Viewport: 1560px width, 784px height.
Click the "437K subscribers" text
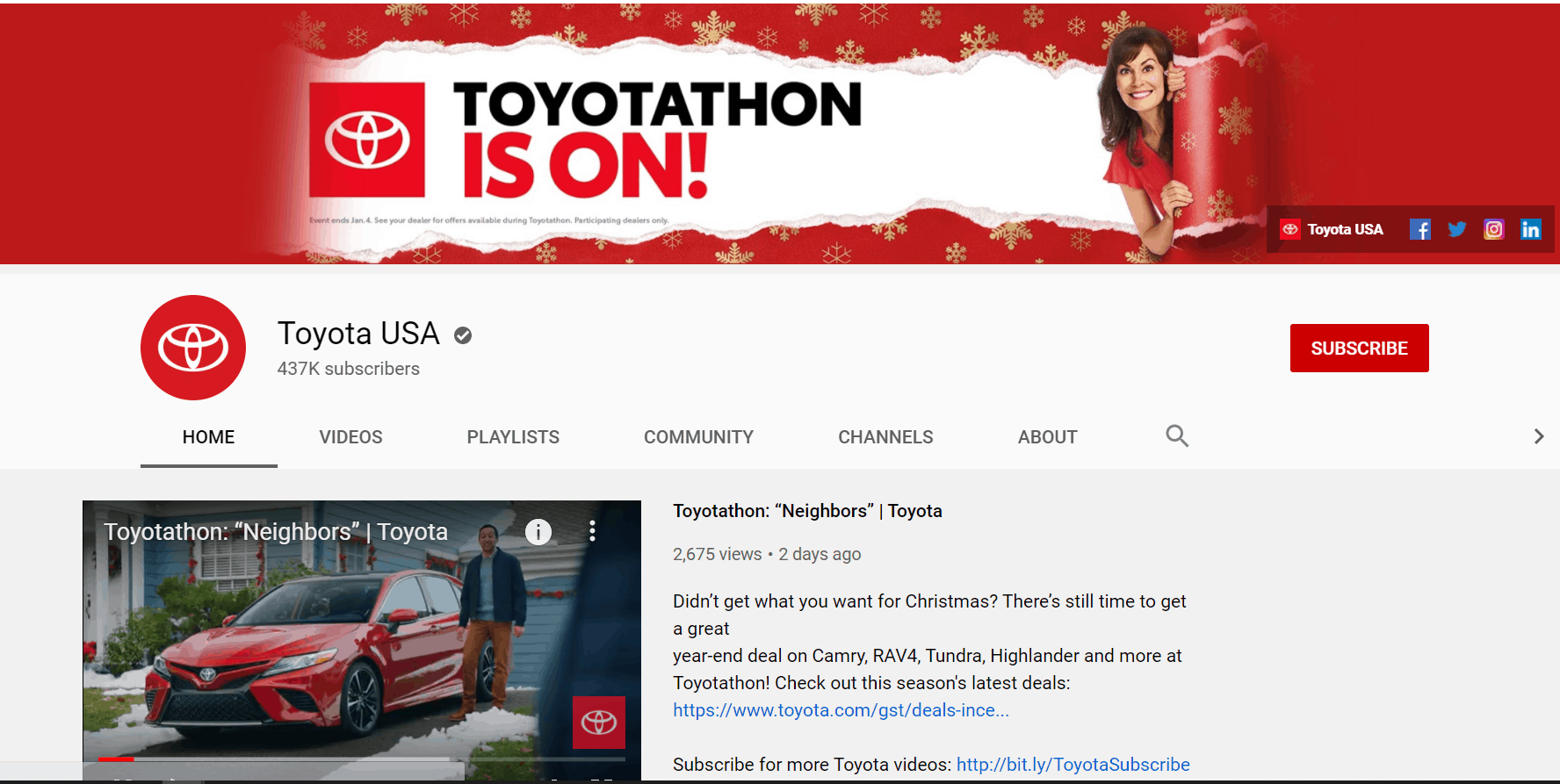tap(348, 369)
